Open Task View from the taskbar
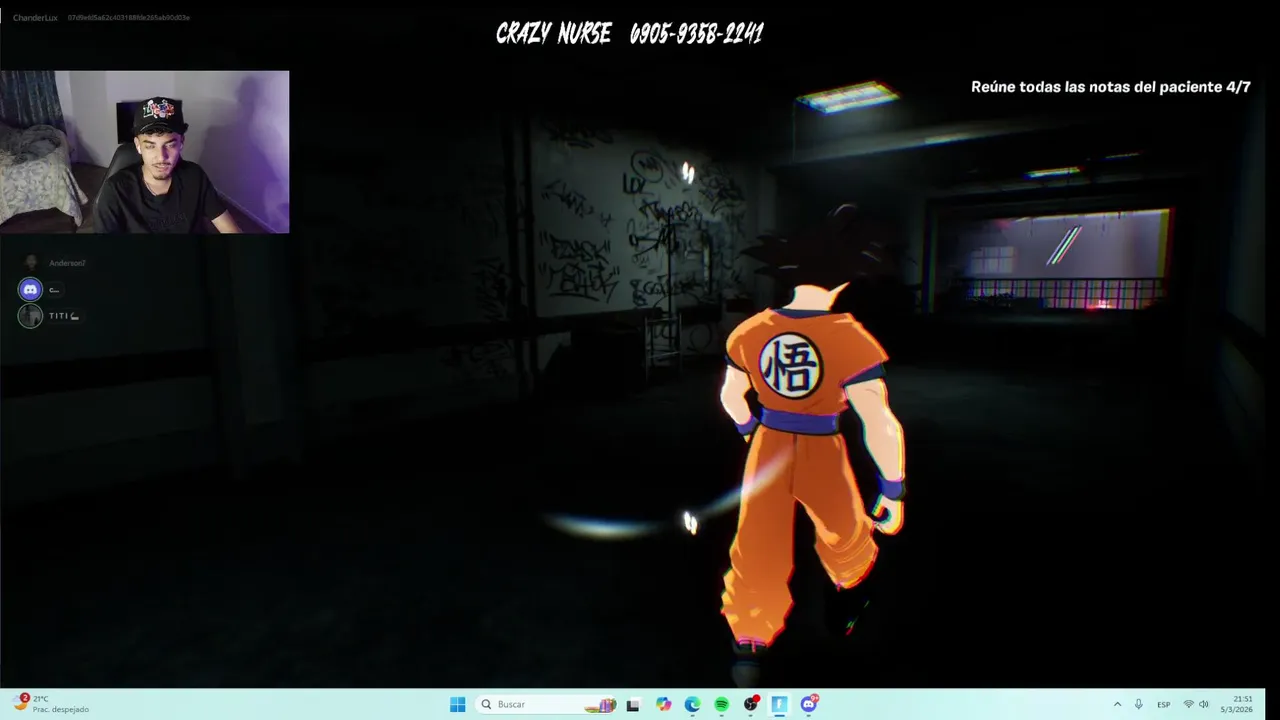 [633, 704]
